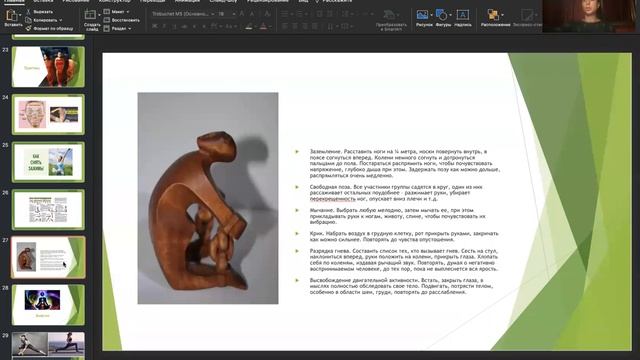Switch to the Animations (Анимация) ribbon tab
Viewport: 640px width, 360px height.
pos(187,1)
